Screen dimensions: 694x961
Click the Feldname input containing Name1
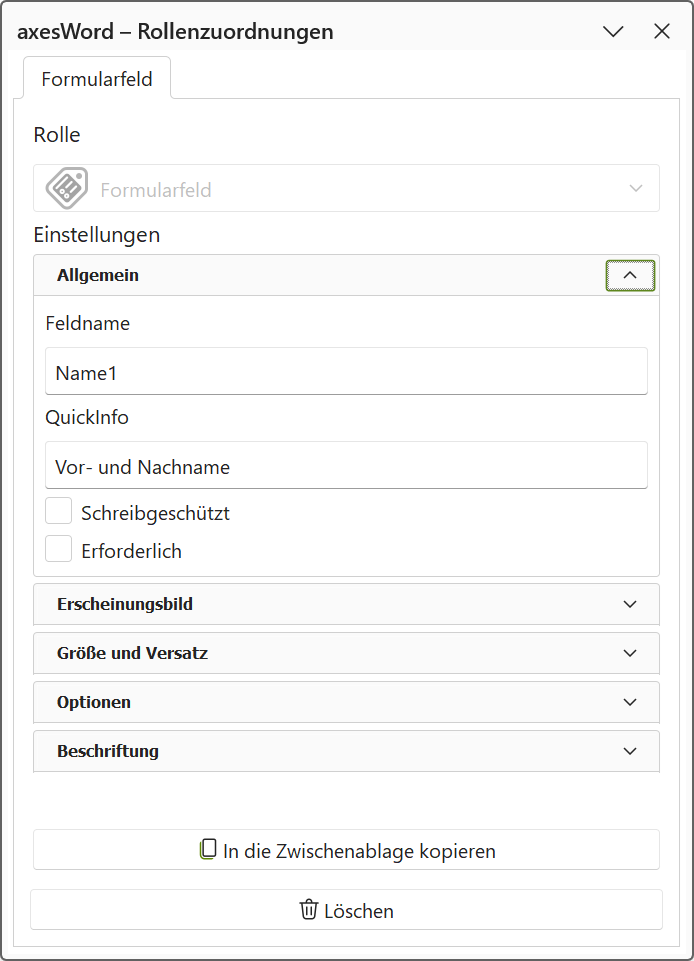346,371
